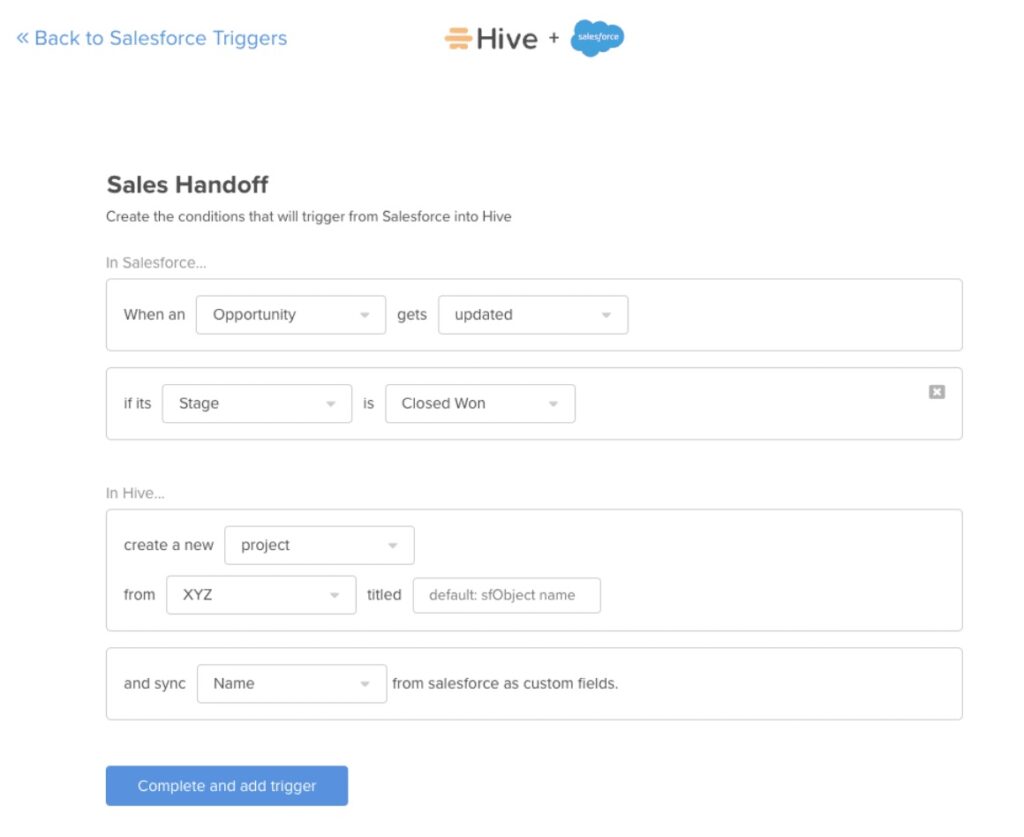Remove the Stage condition with the X icon
Screen dimensions: 1024x837
click(x=937, y=392)
